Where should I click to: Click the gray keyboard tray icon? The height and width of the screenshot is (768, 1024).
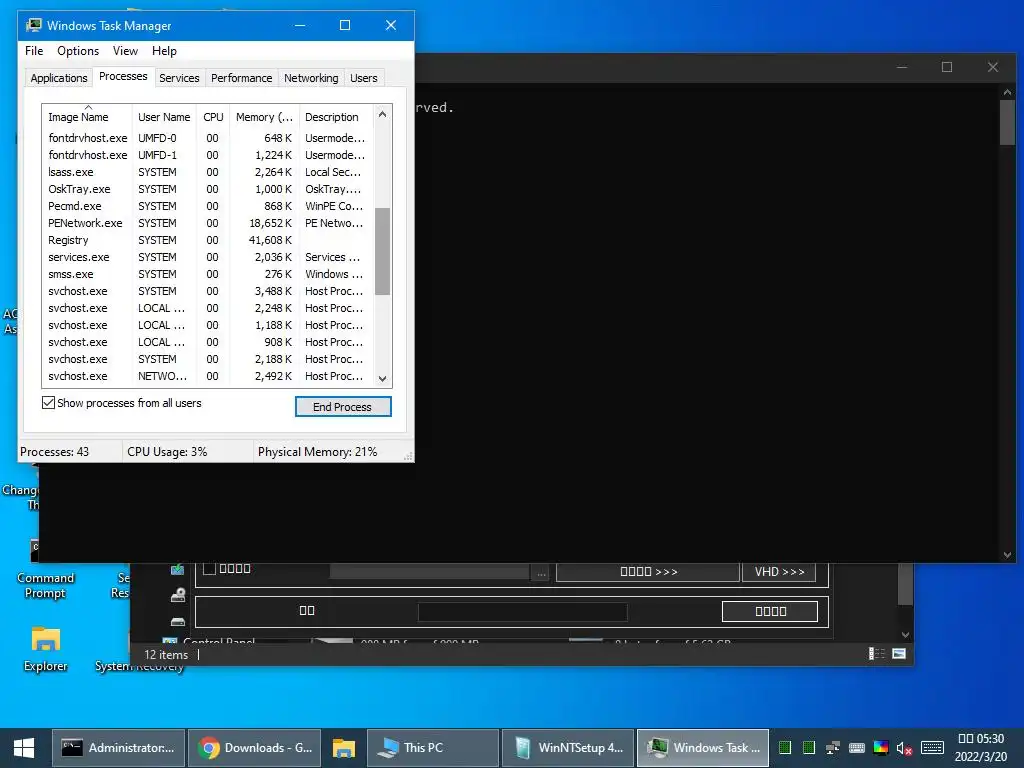857,748
